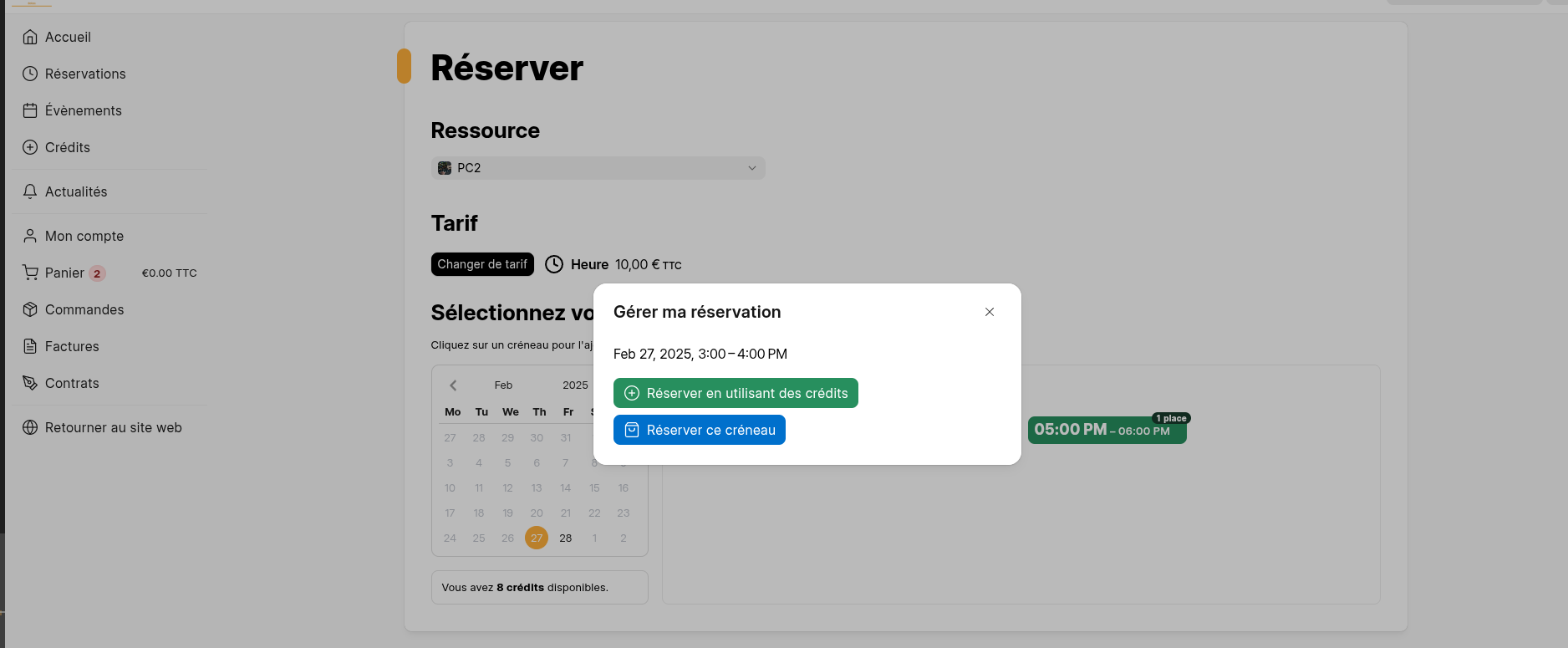Open the Panier shopping cart icon
This screenshot has width=1568, height=648.
[30, 273]
